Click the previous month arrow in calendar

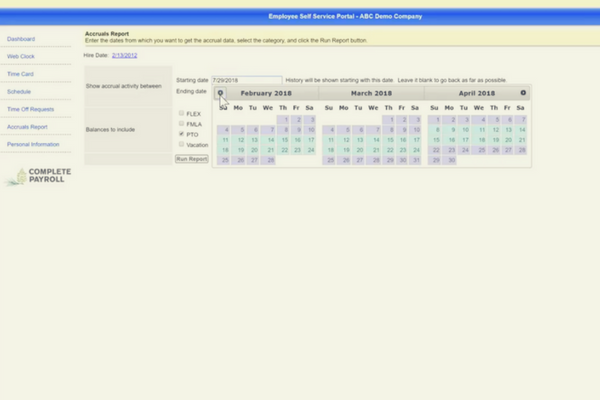(x=221, y=92)
